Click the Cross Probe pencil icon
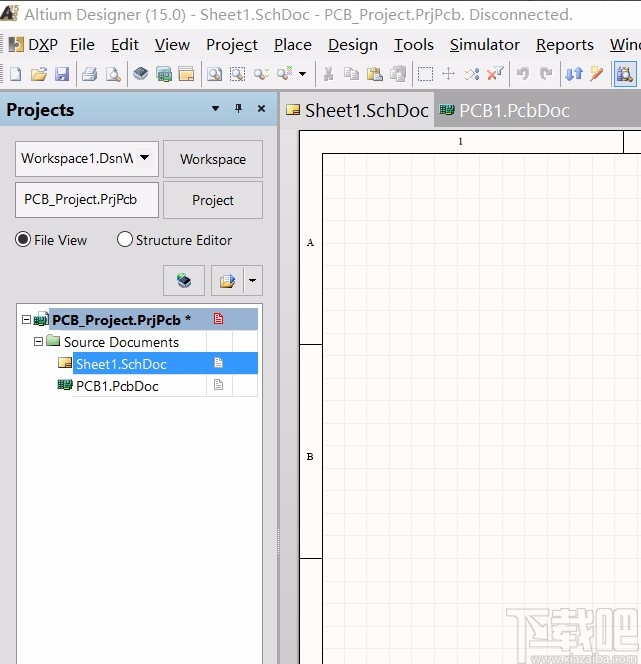Screen dimensions: 641x664 pos(597,74)
